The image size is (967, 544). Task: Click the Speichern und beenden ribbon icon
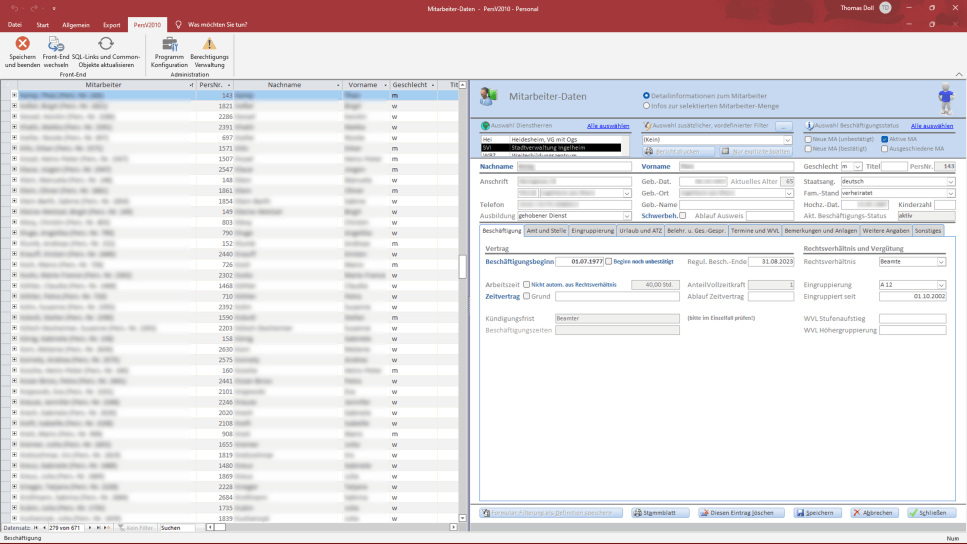(22, 45)
